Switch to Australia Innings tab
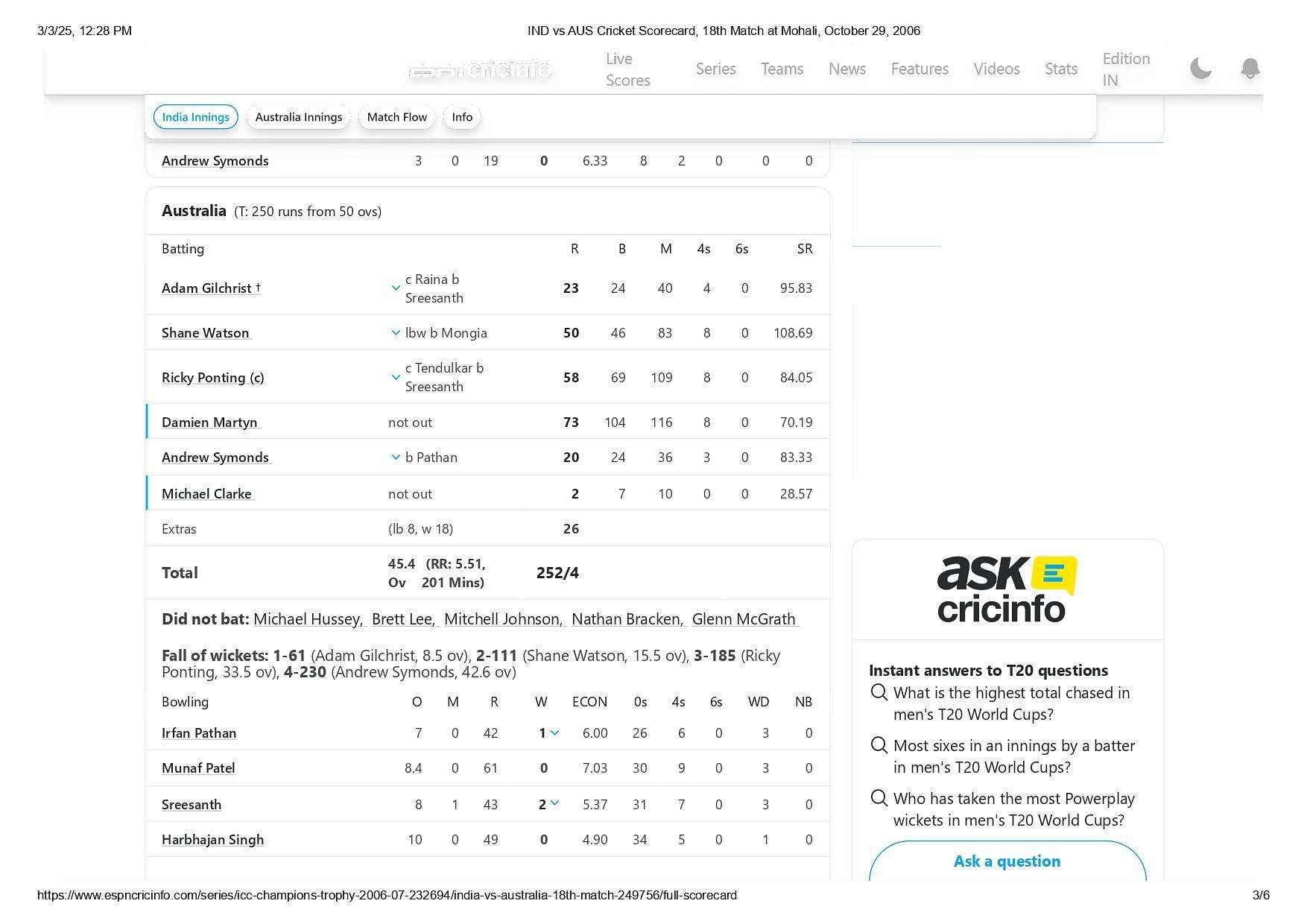 (x=299, y=117)
